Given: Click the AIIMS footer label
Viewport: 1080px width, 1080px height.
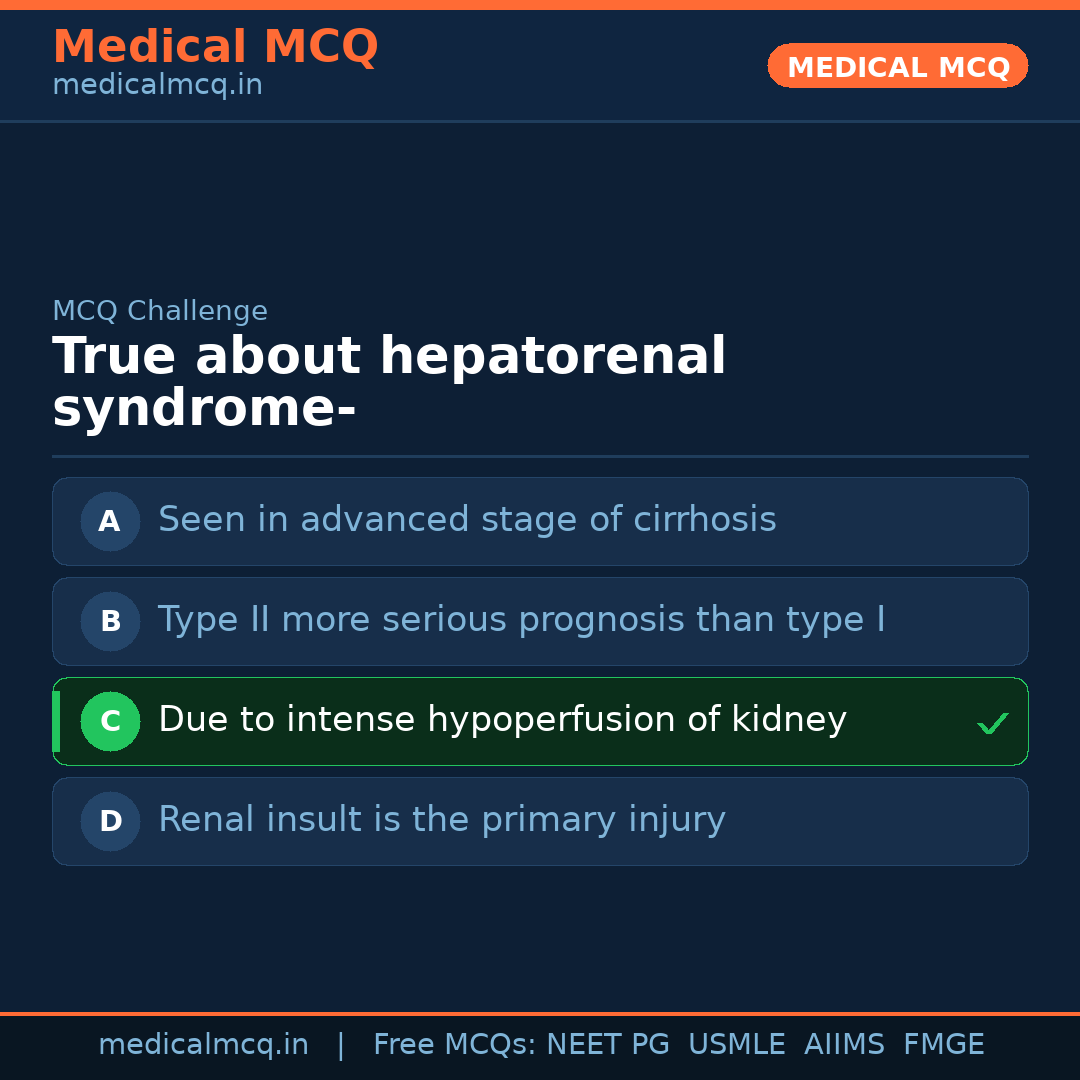Looking at the screenshot, I should click(x=844, y=1045).
